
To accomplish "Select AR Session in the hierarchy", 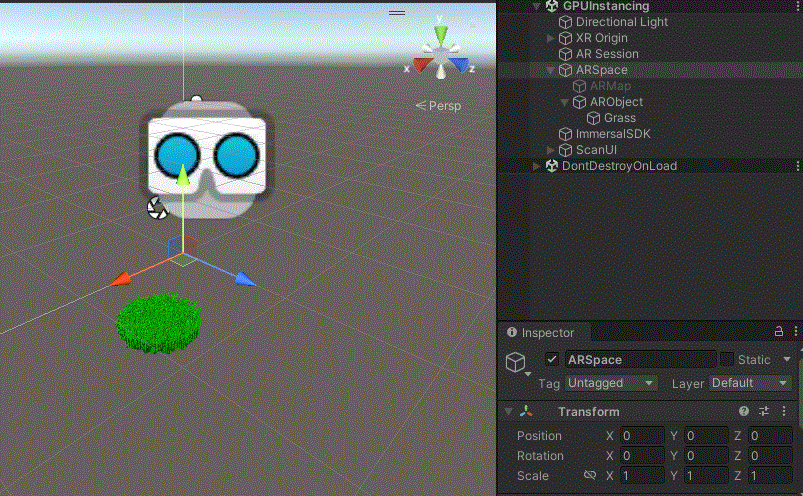I will pyautogui.click(x=607, y=54).
